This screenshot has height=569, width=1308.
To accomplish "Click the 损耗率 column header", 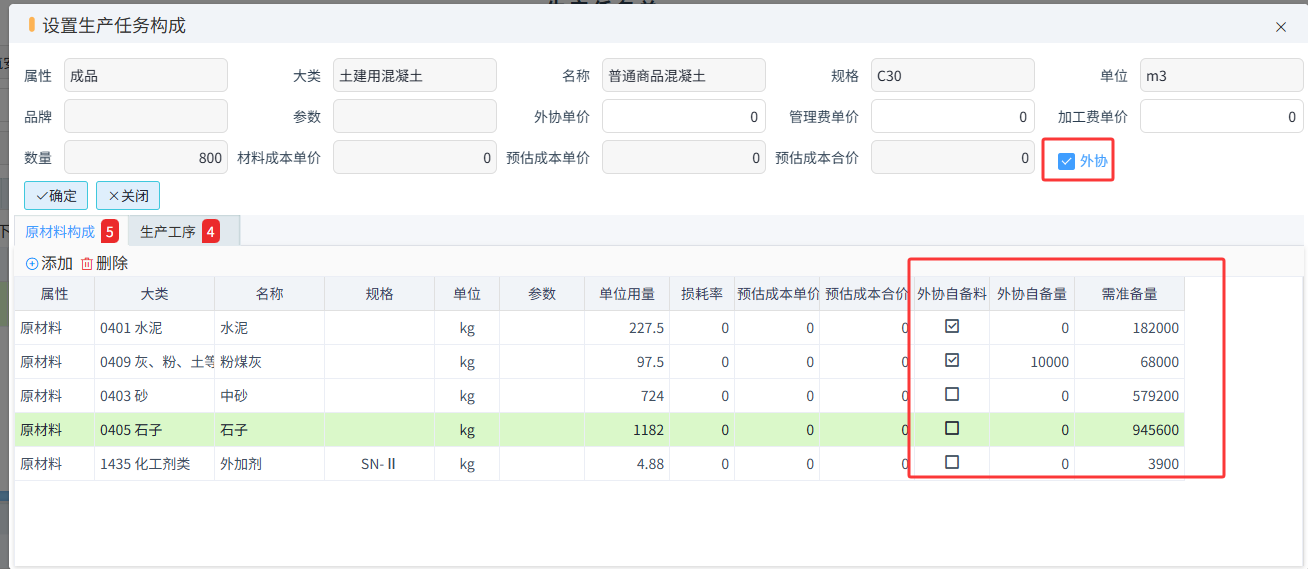I will pyautogui.click(x=702, y=294).
